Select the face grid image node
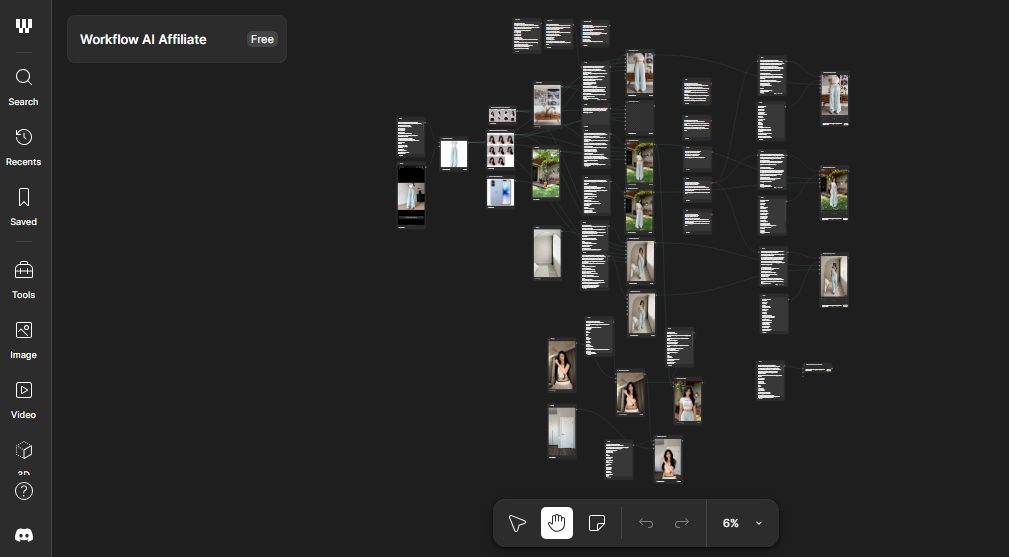 tap(500, 149)
